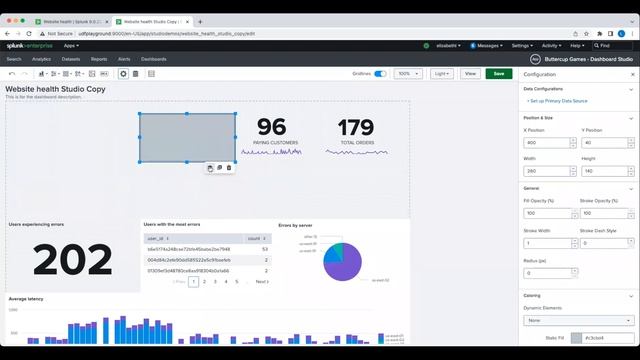Click the green health status icon
This screenshot has width=640, height=360.
pos(426,46)
